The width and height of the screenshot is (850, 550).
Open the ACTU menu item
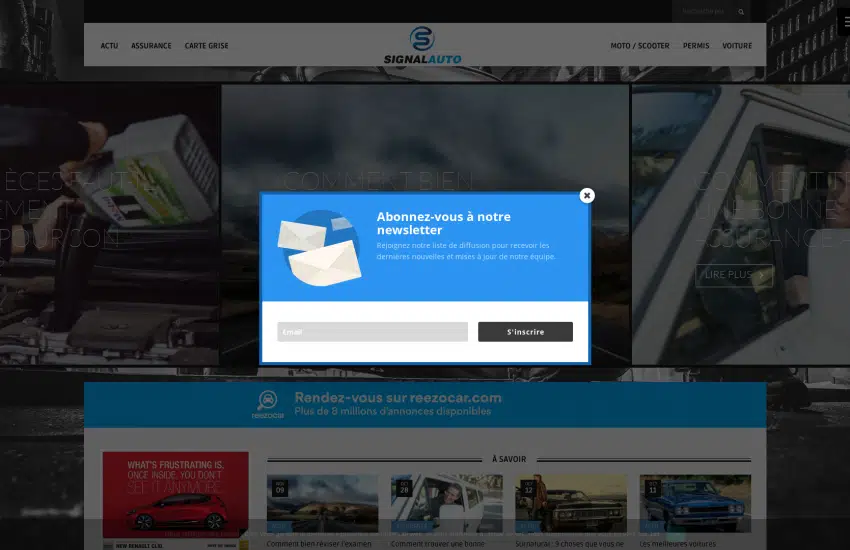click(x=109, y=46)
